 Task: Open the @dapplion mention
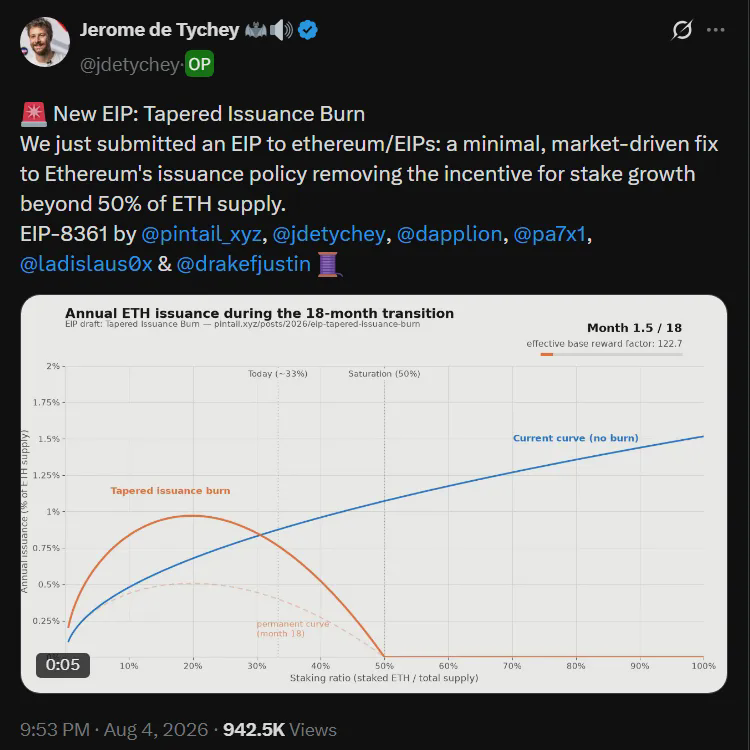point(449,234)
